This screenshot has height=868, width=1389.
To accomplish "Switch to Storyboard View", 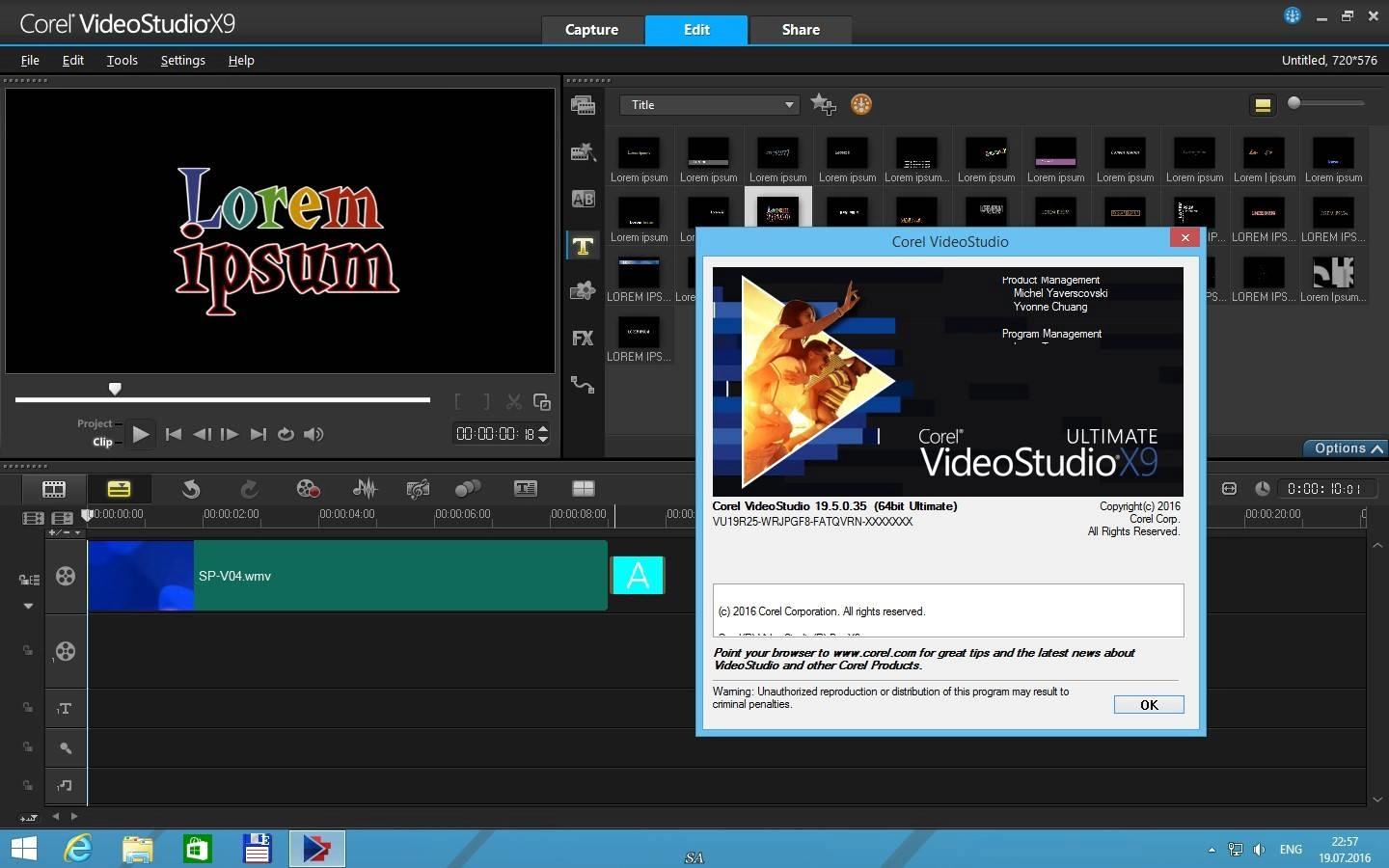I will pyautogui.click(x=54, y=489).
